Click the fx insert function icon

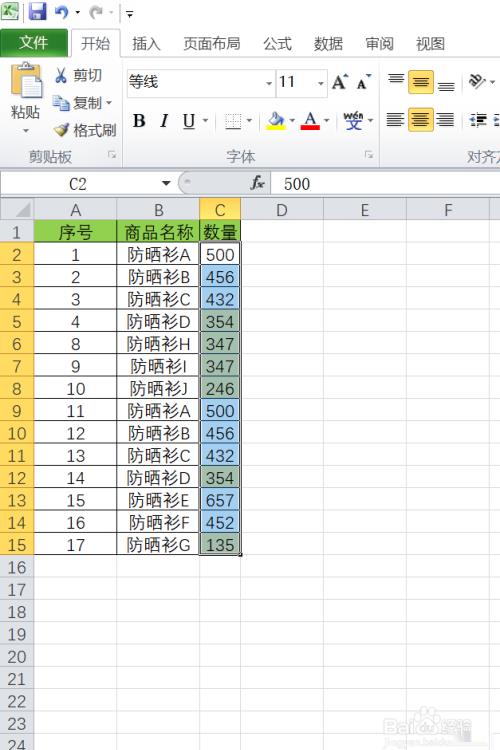pyautogui.click(x=257, y=183)
